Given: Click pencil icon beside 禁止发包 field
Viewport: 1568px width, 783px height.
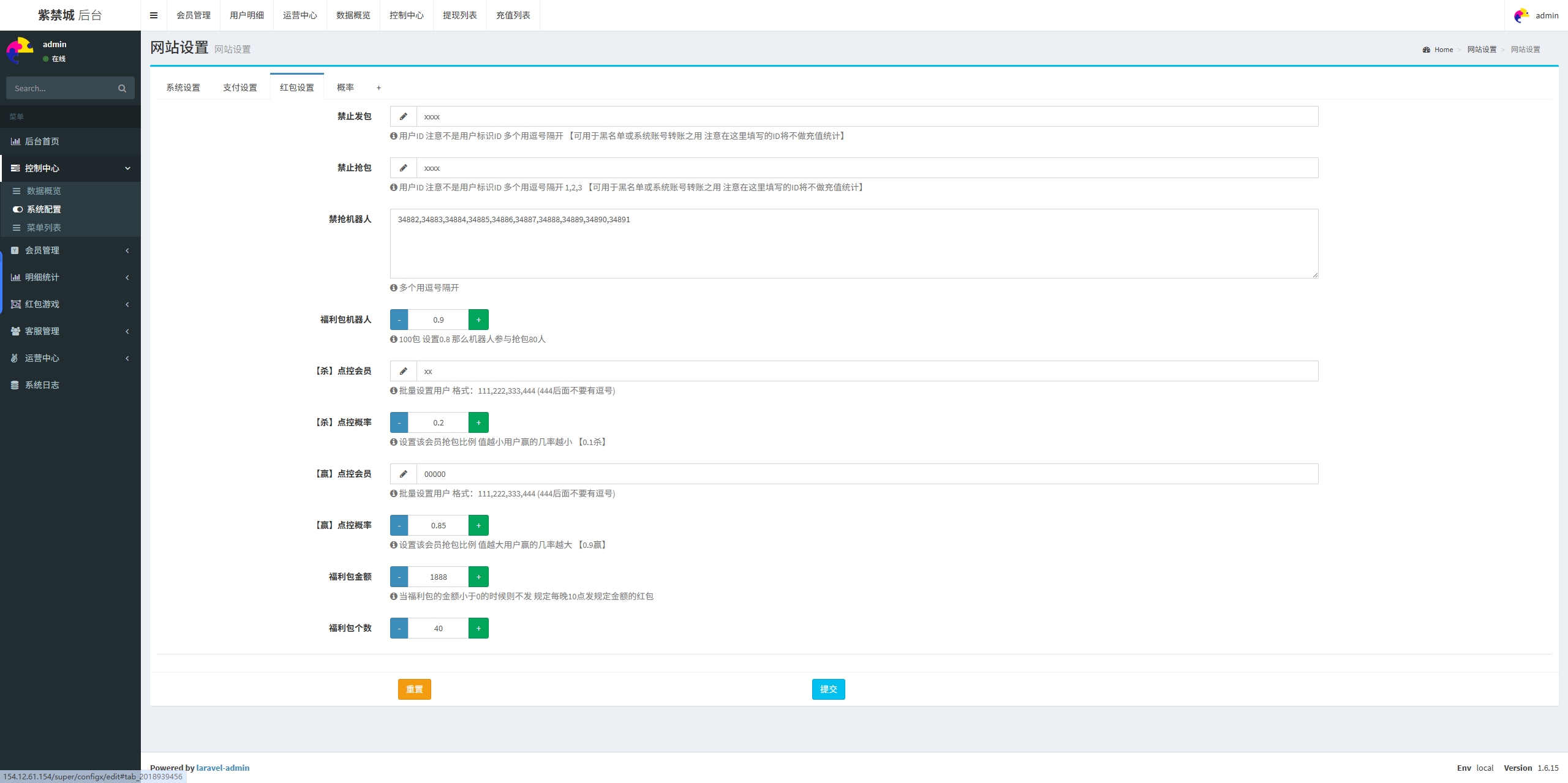Looking at the screenshot, I should [x=404, y=116].
